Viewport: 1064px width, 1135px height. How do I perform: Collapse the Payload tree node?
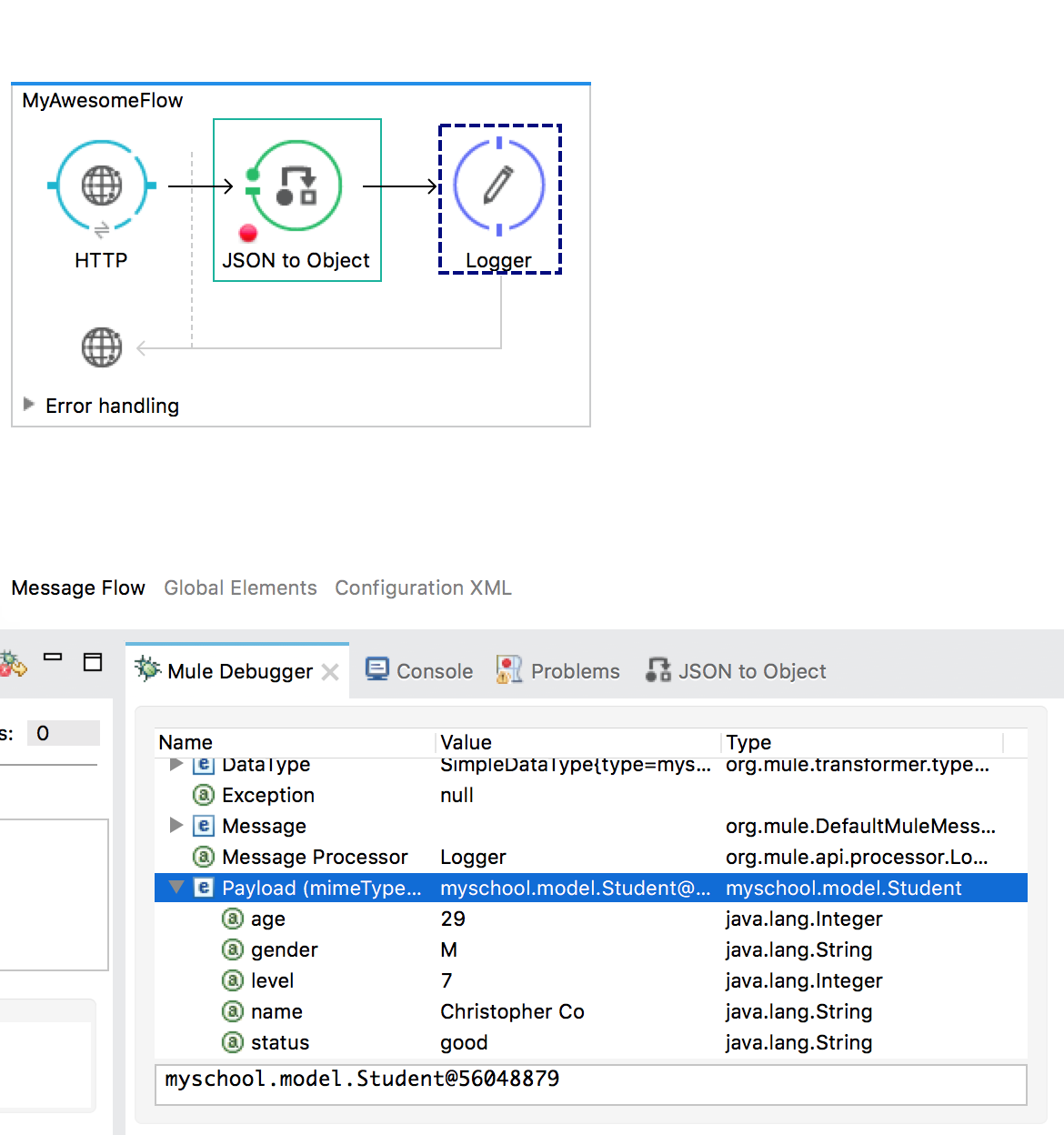tap(176, 888)
